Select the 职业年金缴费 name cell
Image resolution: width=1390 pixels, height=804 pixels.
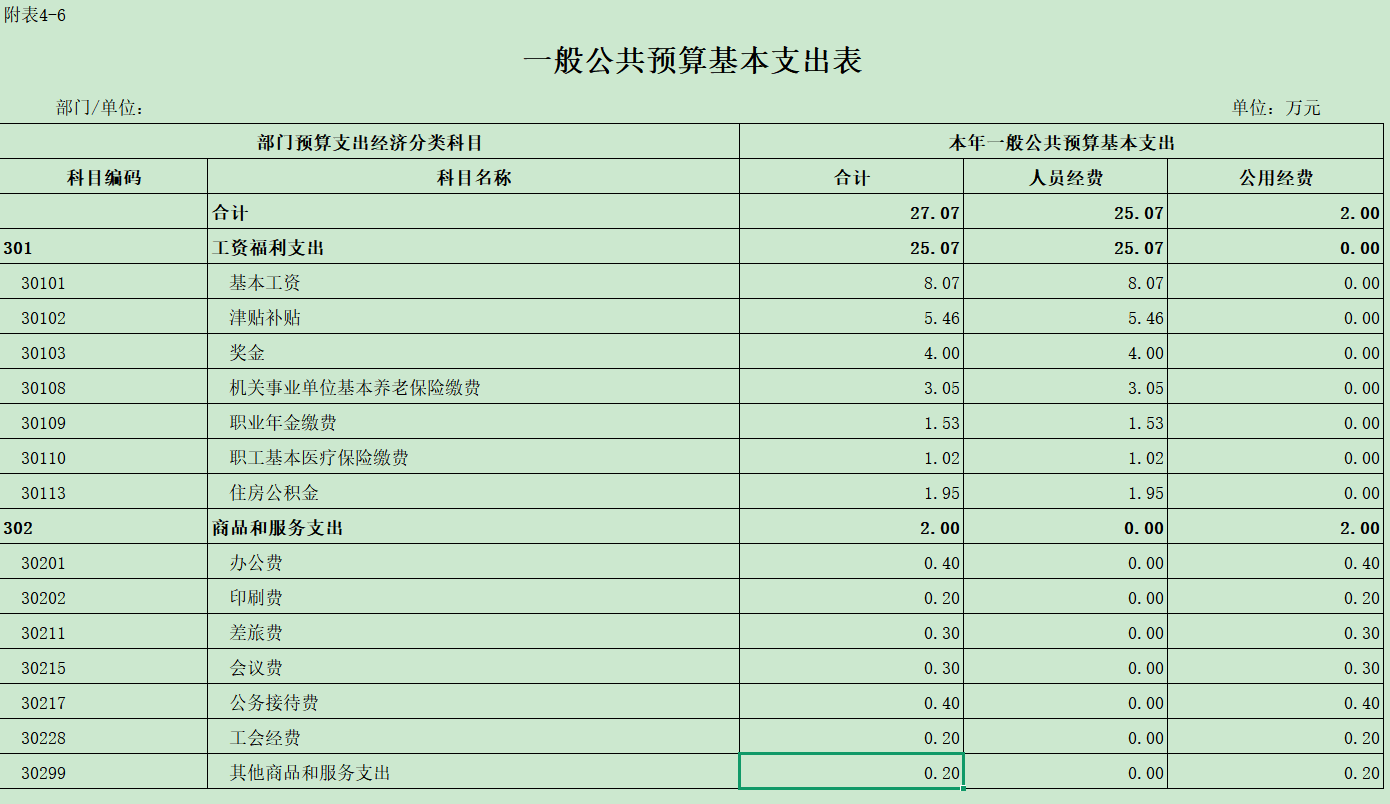pos(474,422)
